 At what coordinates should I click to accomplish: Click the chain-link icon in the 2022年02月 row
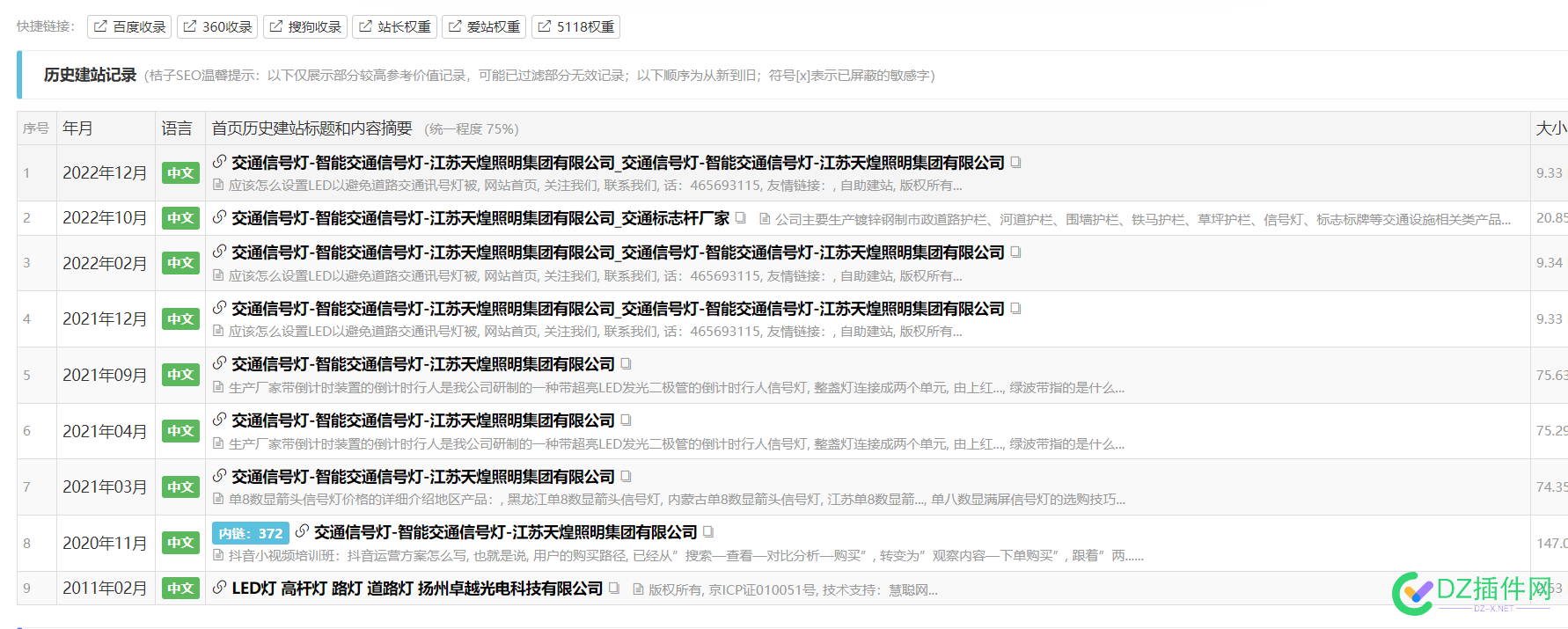point(219,252)
